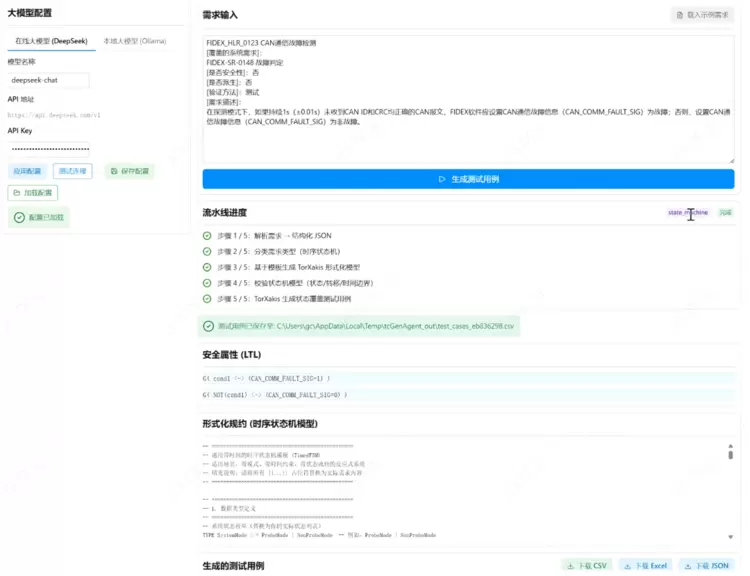Click the textarea resize handle corner
Screen dimensions: 750x576
pos(731,160)
